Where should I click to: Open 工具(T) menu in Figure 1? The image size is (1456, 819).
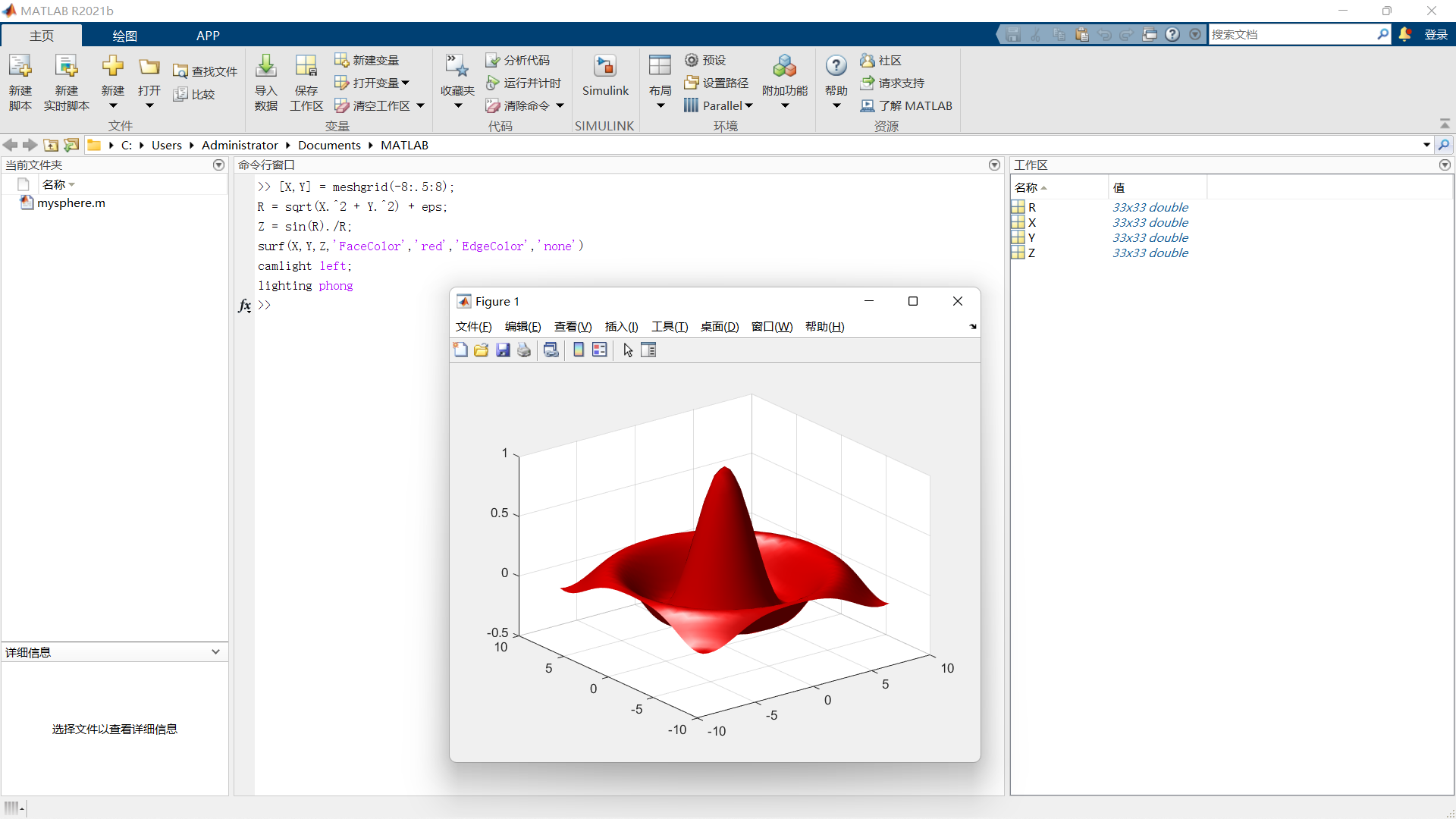669,326
